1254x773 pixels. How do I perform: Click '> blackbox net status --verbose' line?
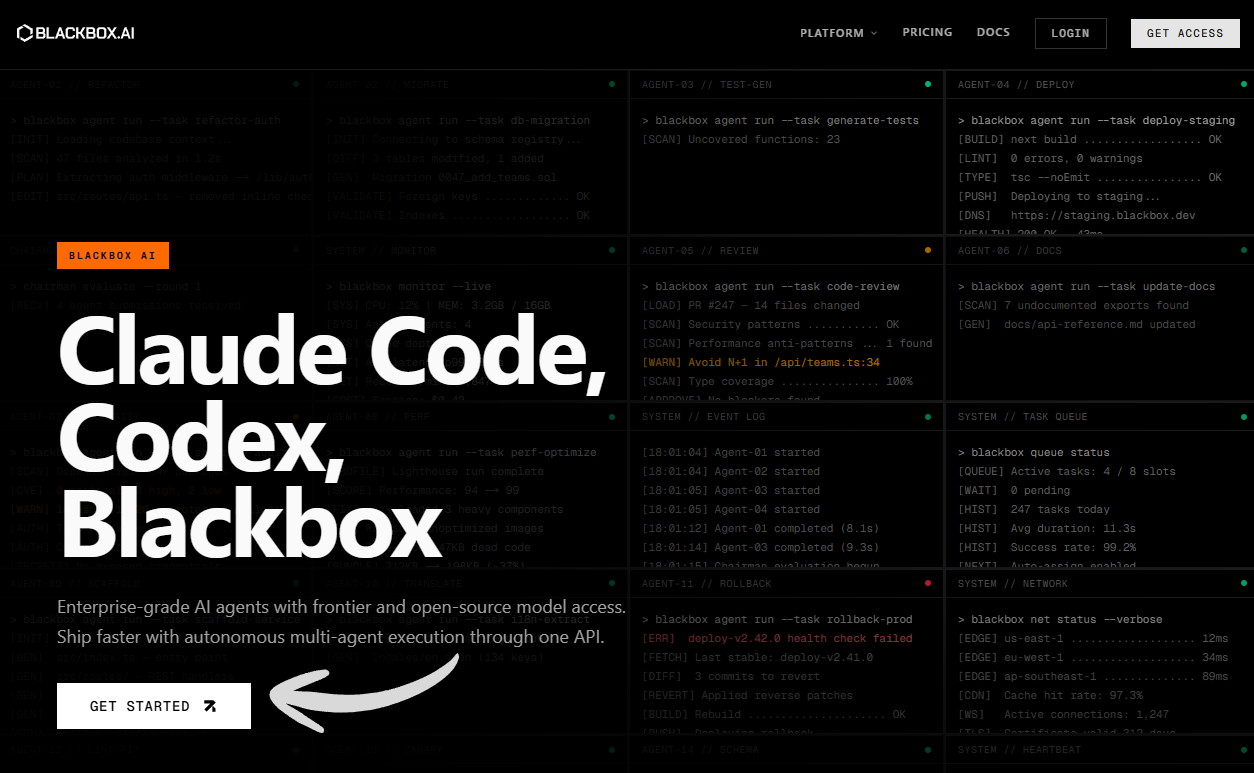point(1059,620)
